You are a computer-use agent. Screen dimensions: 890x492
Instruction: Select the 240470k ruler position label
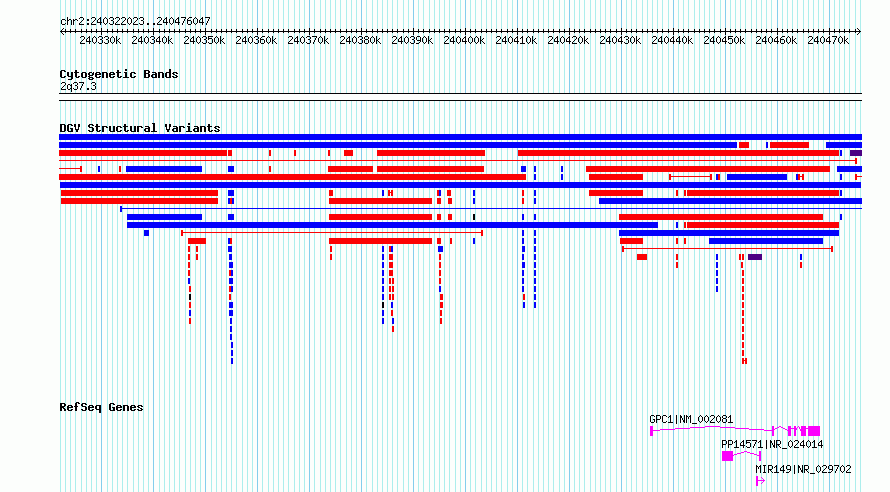click(x=828, y=40)
